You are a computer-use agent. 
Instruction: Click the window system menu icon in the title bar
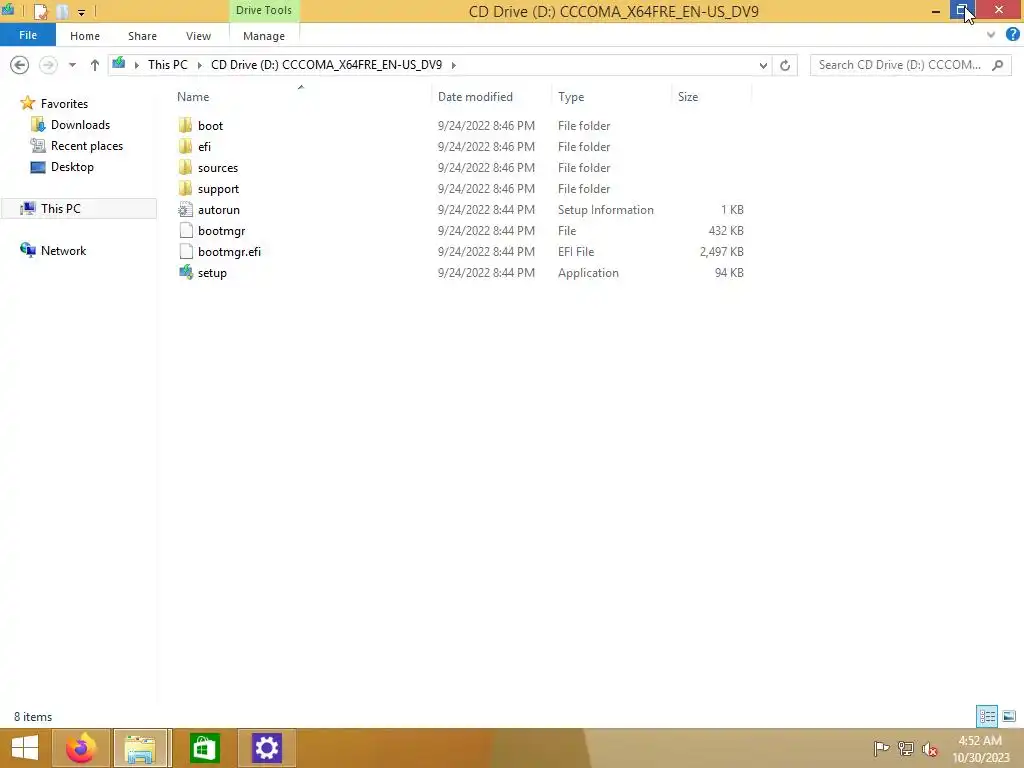8,10
